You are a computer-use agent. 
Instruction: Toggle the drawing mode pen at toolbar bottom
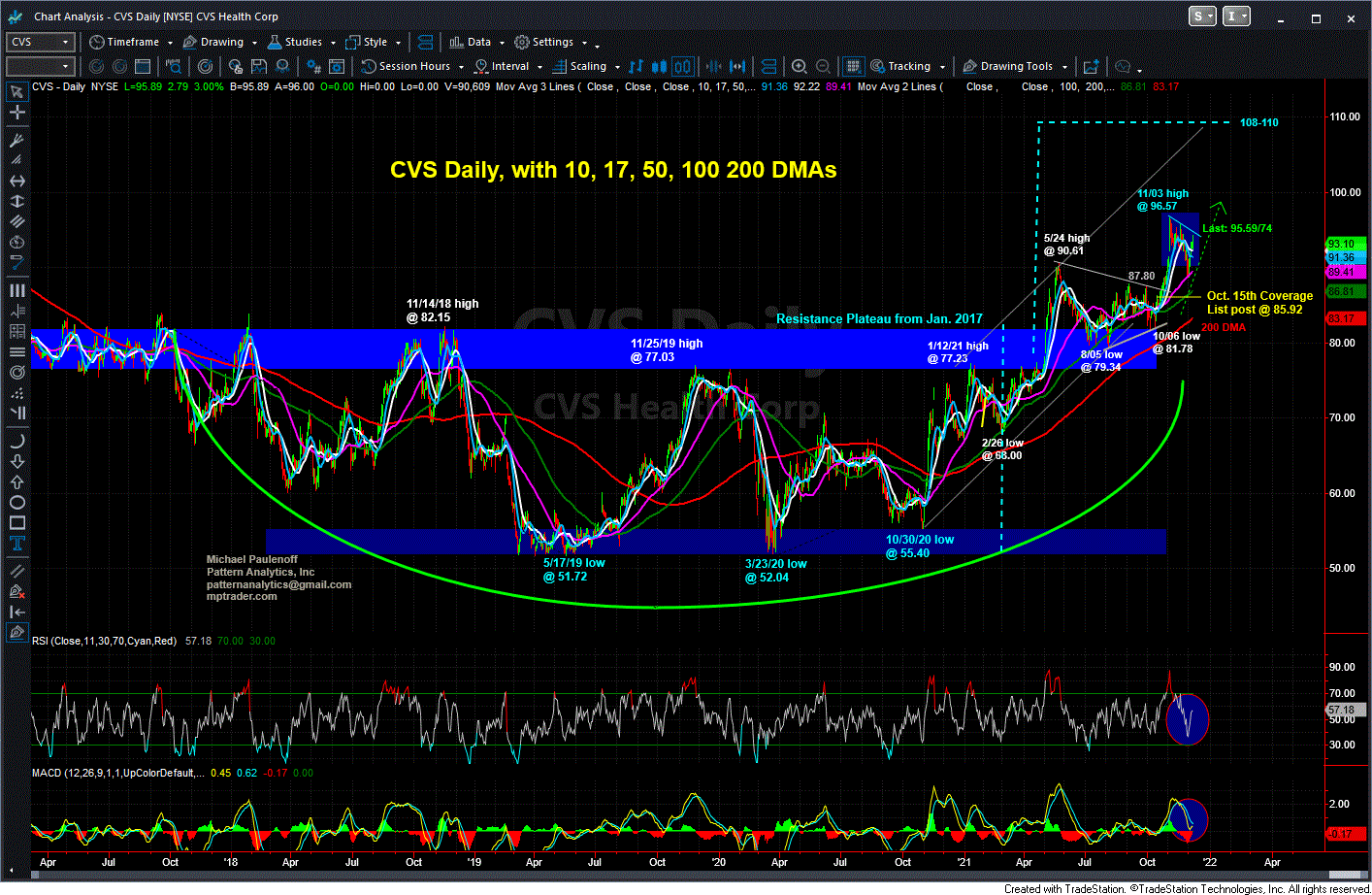pyautogui.click(x=16, y=631)
